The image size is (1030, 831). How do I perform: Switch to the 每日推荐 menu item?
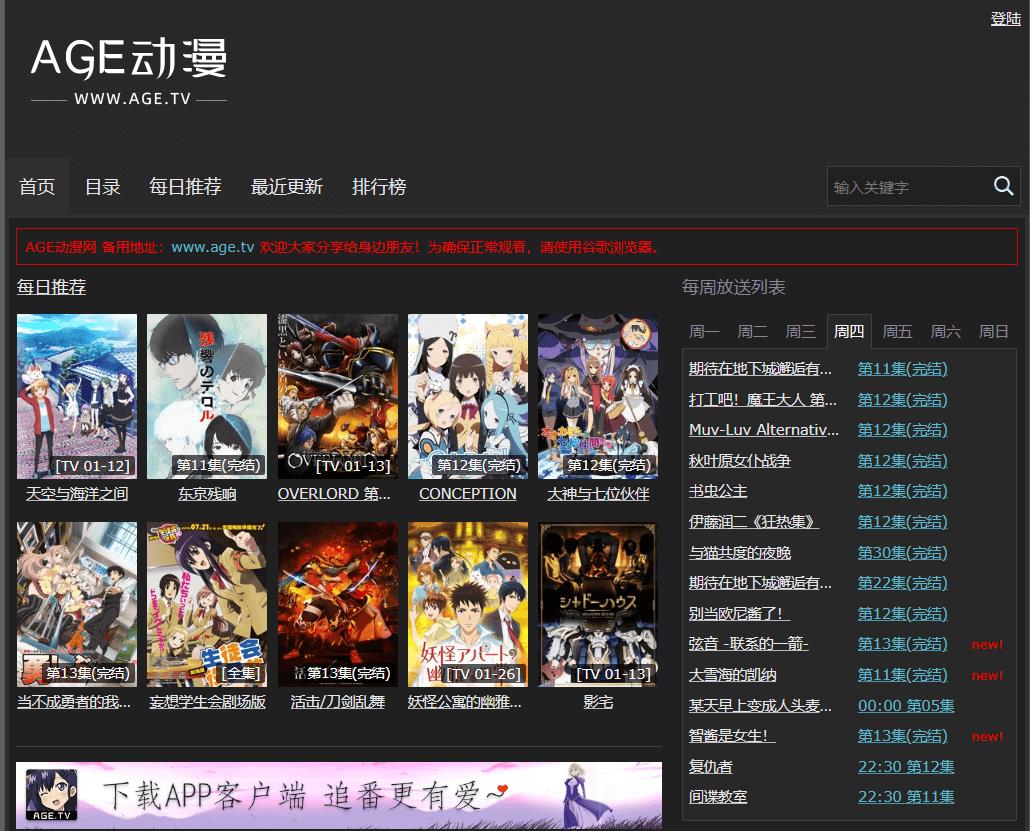[x=184, y=186]
